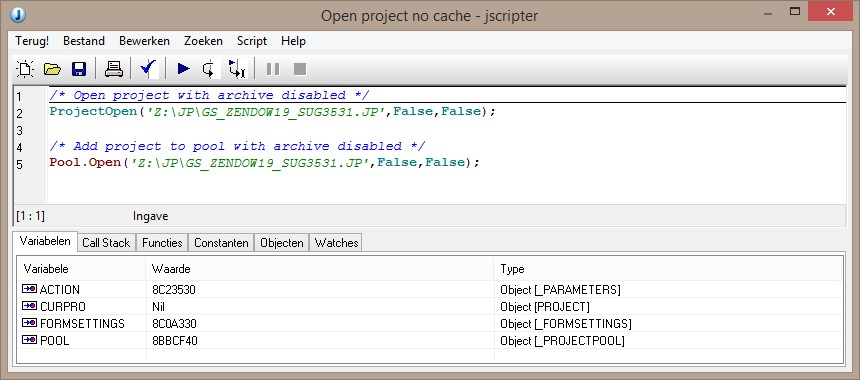
Task: Click value 8C23530 in Waarde column
Action: pos(174,290)
